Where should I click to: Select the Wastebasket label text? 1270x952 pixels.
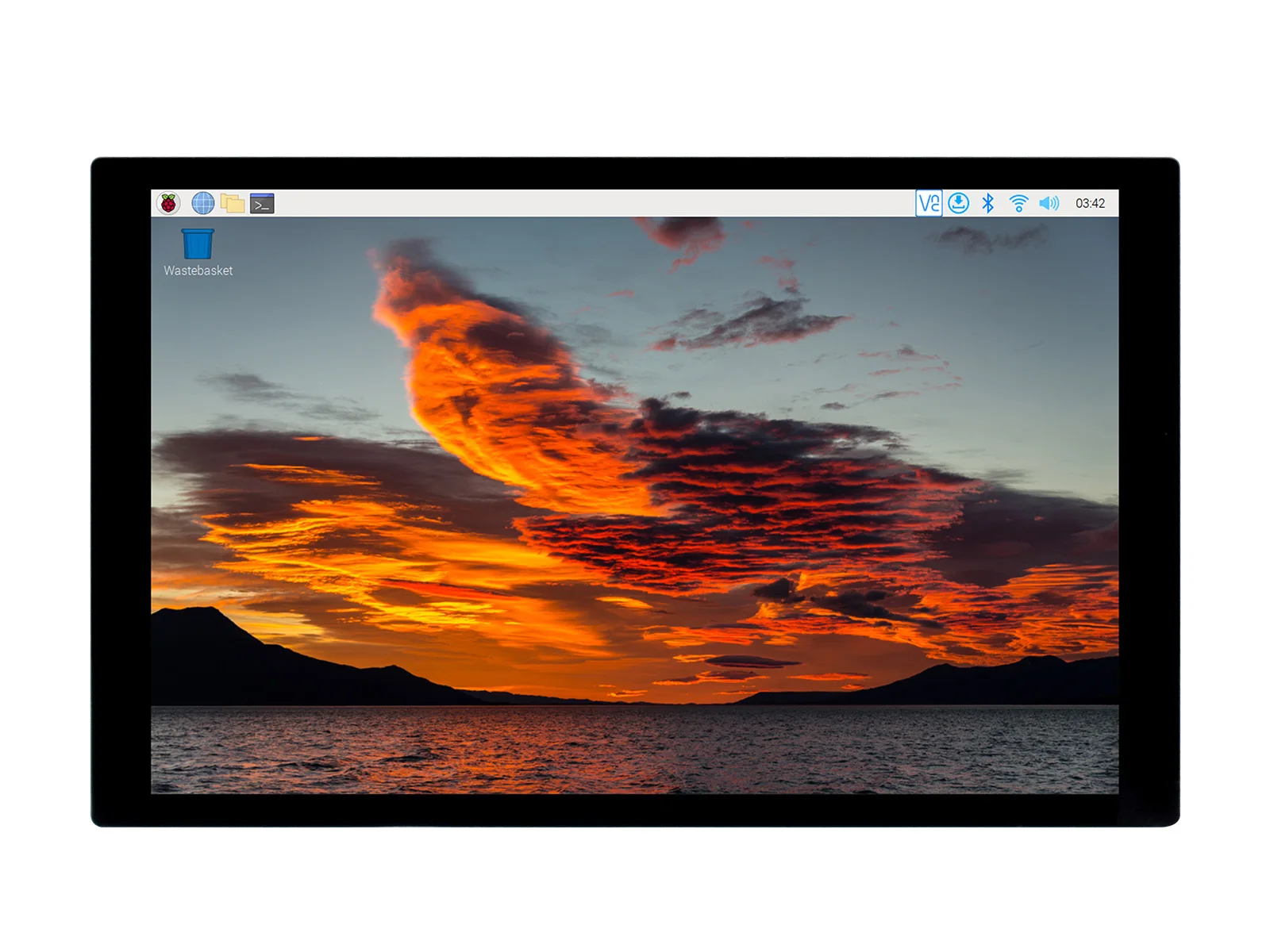point(198,271)
